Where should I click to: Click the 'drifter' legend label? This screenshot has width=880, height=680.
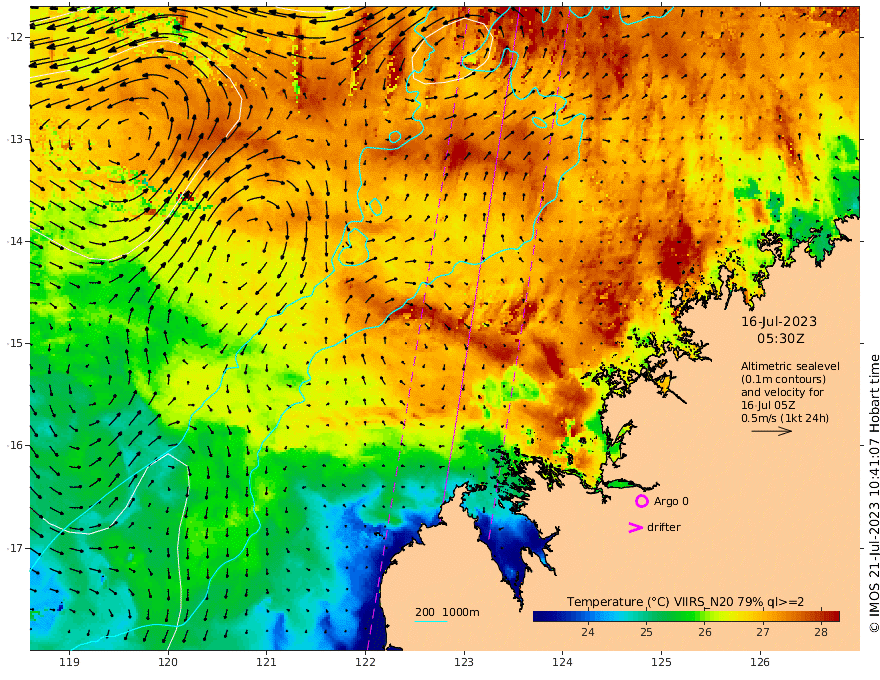(664, 527)
